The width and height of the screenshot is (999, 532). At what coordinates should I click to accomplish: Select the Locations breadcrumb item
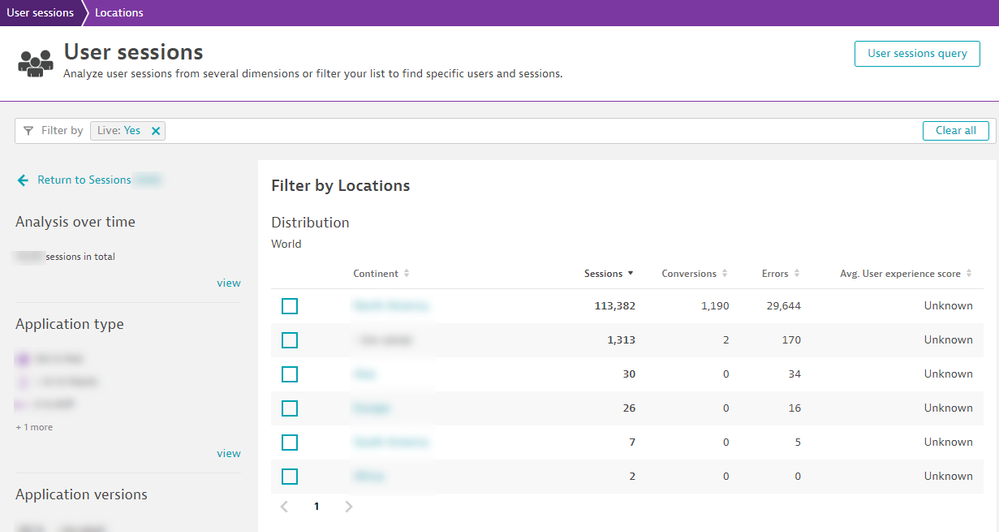click(x=119, y=13)
